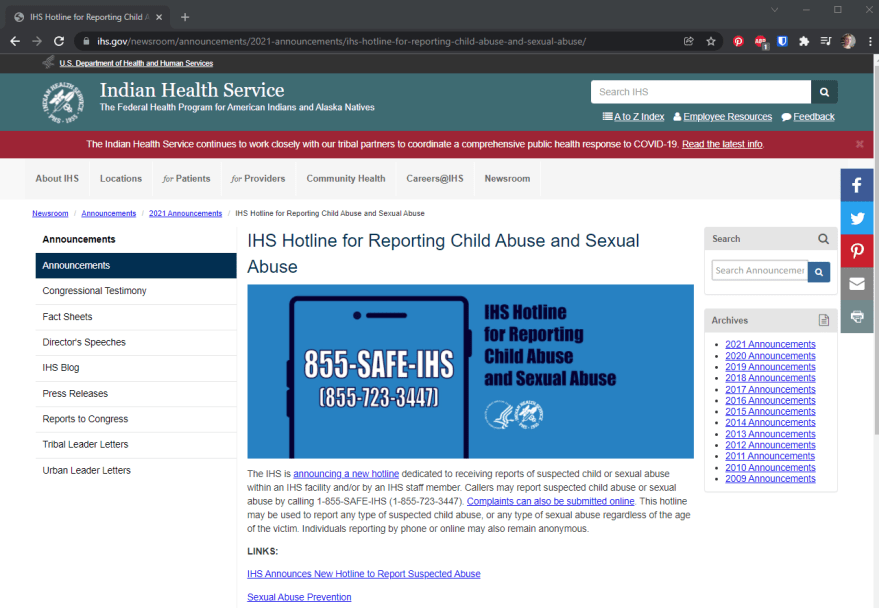Share the page on Facebook
The height and width of the screenshot is (608, 879).
[x=857, y=185]
